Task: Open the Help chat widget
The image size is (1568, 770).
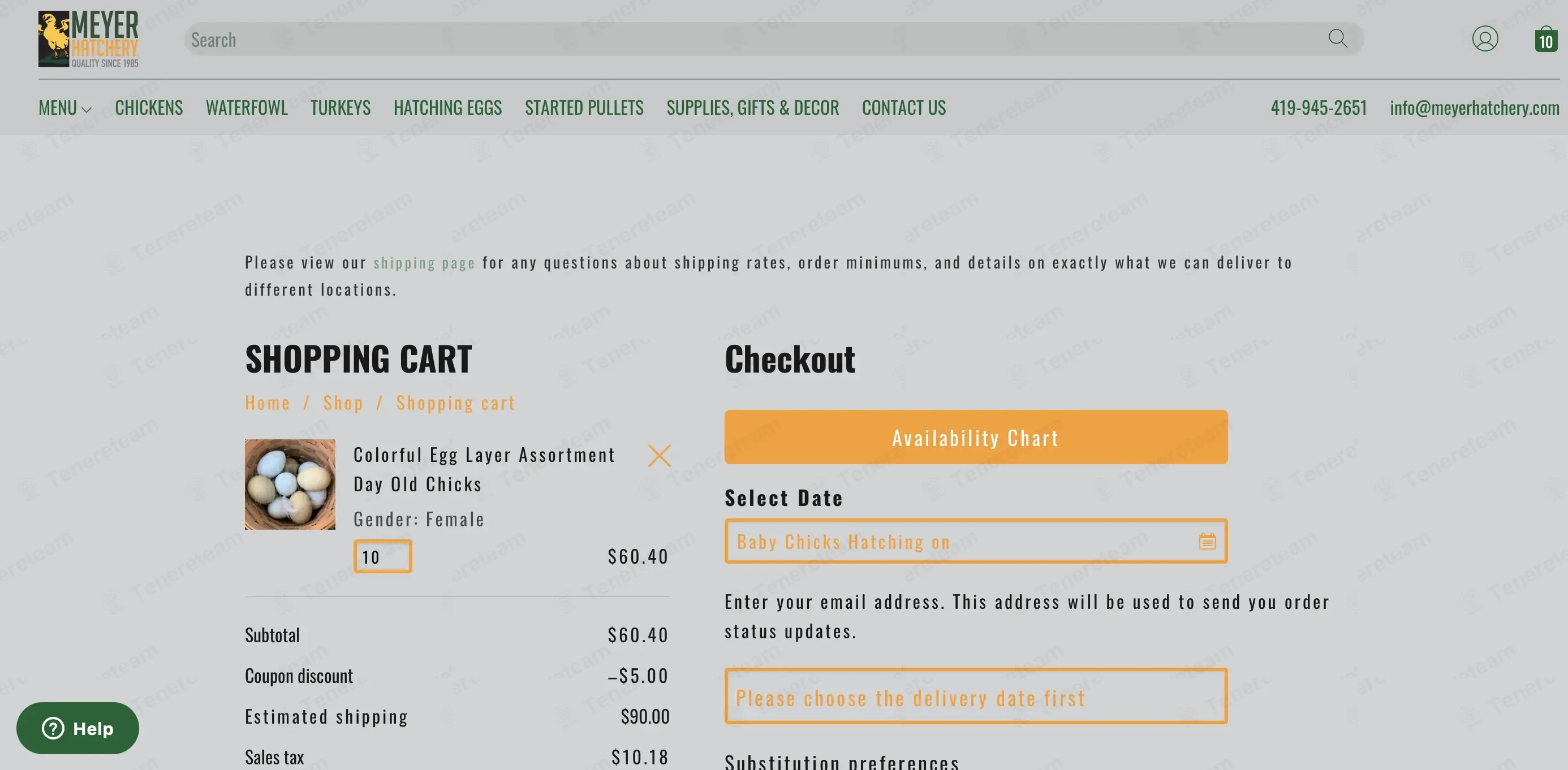Action: coord(77,728)
